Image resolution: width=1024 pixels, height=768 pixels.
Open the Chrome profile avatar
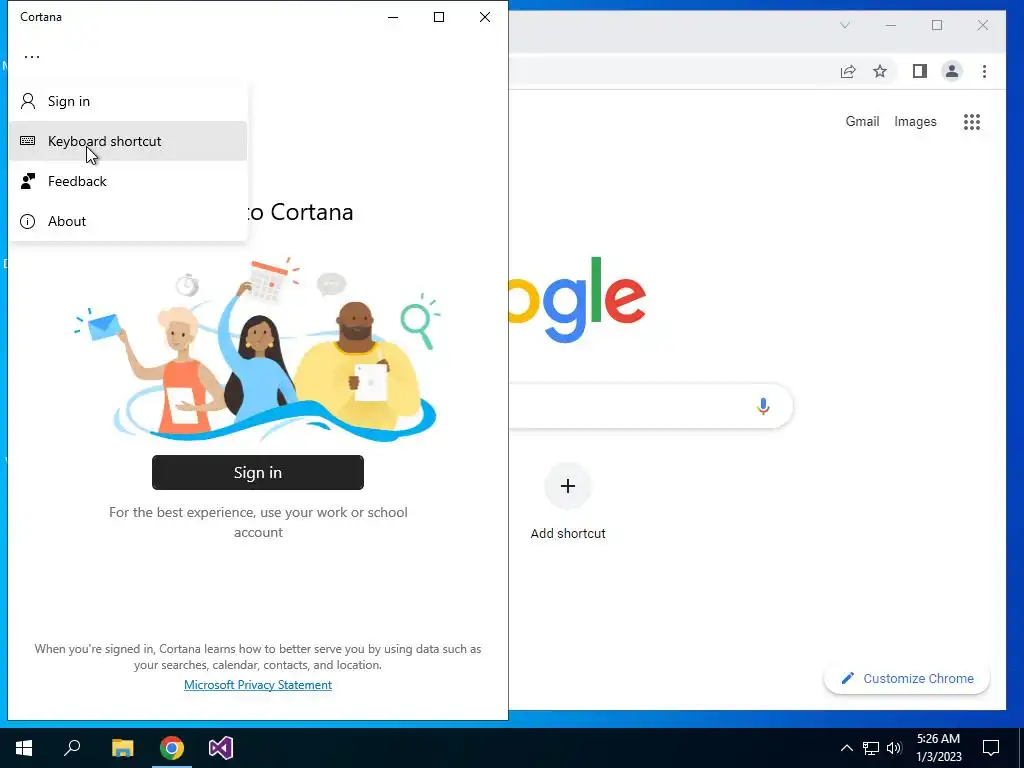pos(952,71)
